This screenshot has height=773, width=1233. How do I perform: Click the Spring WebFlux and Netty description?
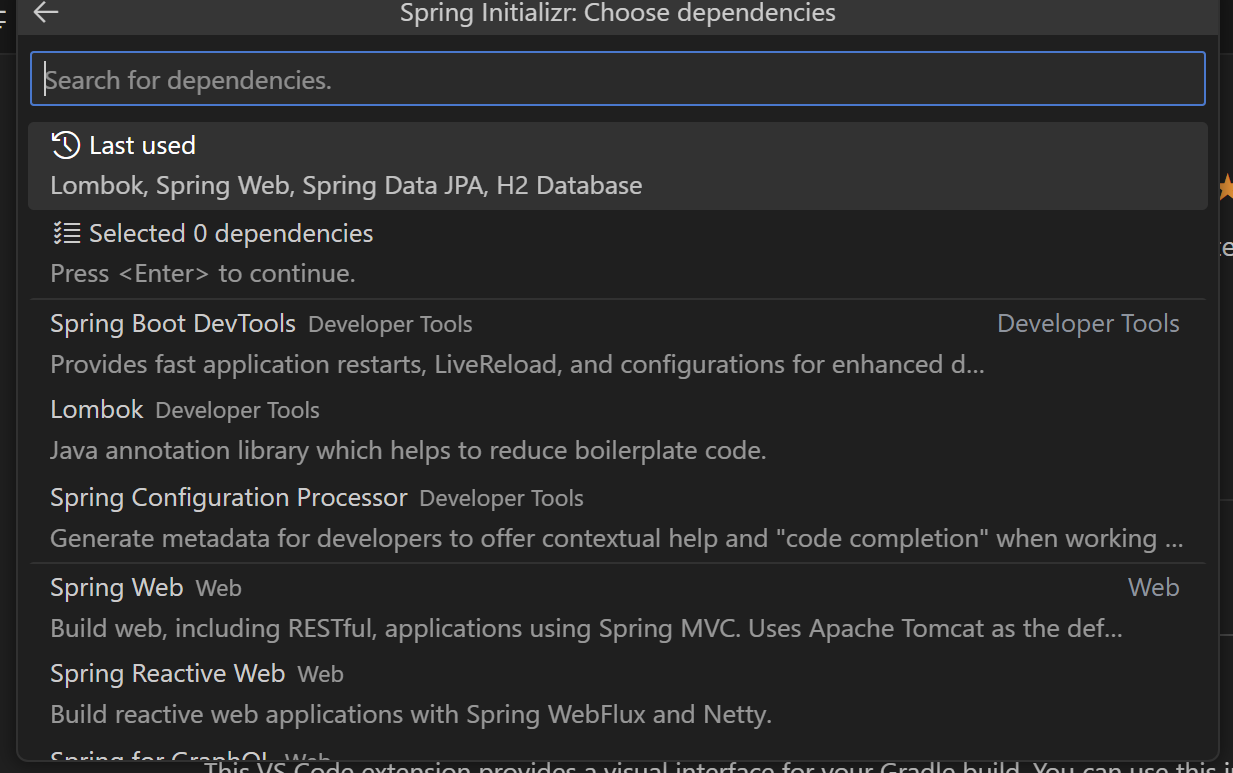click(x=411, y=715)
